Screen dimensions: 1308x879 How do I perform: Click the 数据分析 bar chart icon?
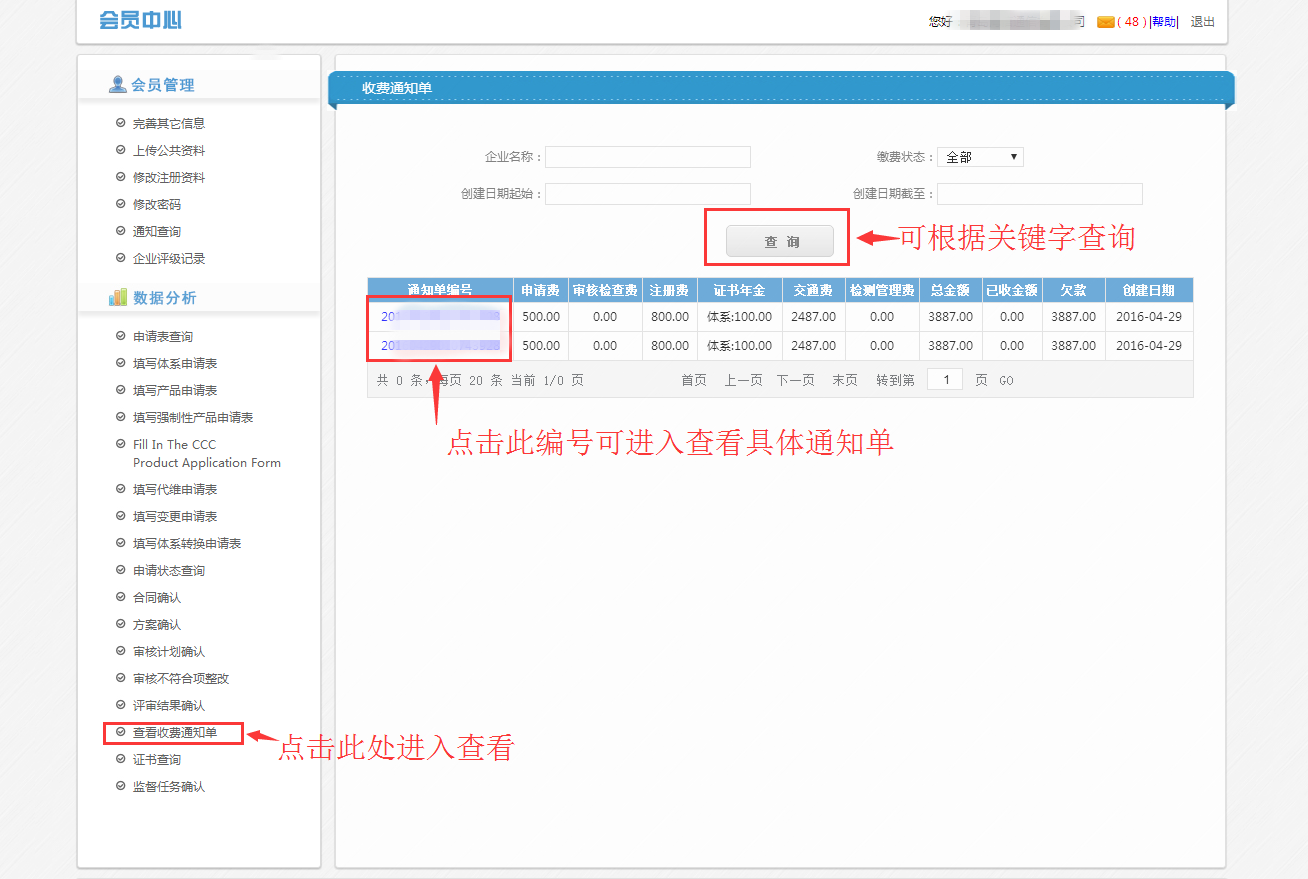(x=118, y=298)
